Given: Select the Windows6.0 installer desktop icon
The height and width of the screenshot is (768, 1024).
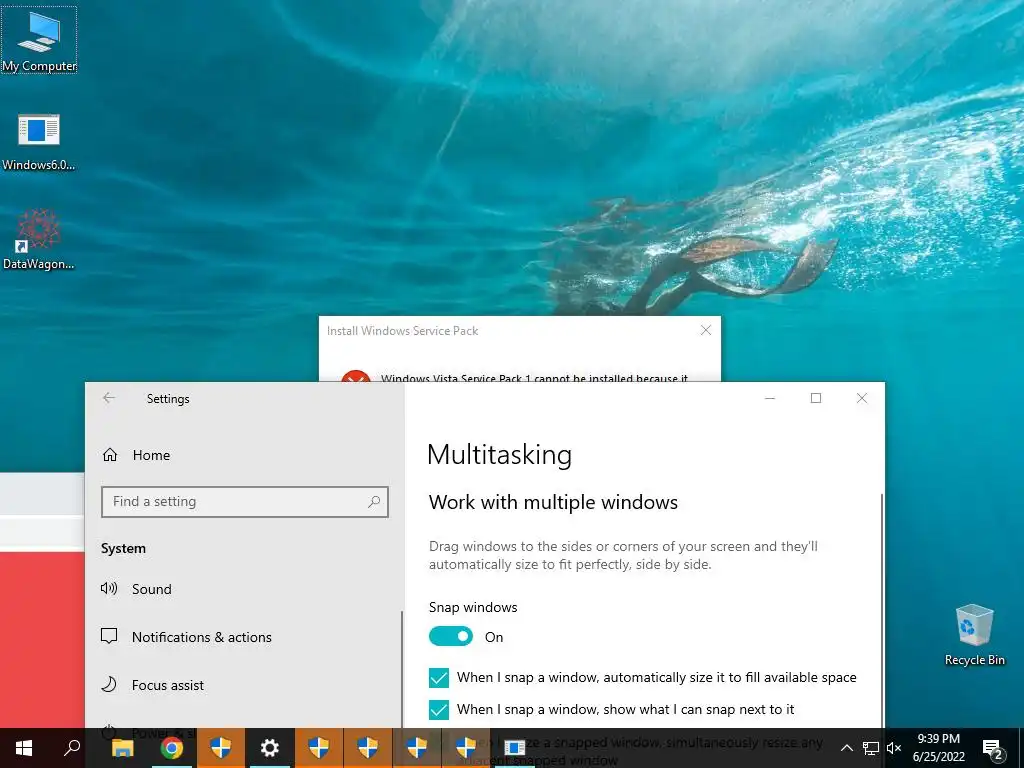Looking at the screenshot, I should (39, 142).
